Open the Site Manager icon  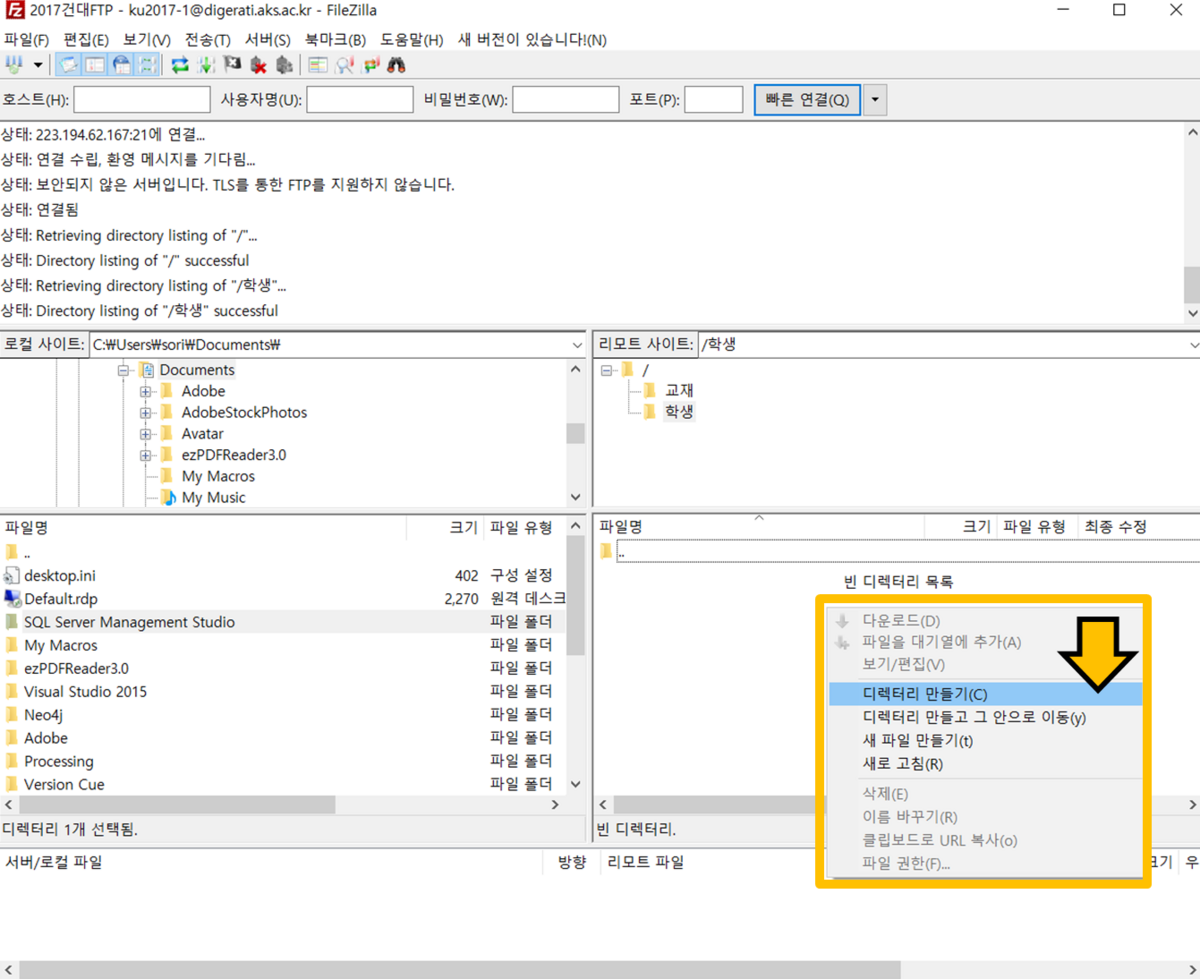pos(14,65)
